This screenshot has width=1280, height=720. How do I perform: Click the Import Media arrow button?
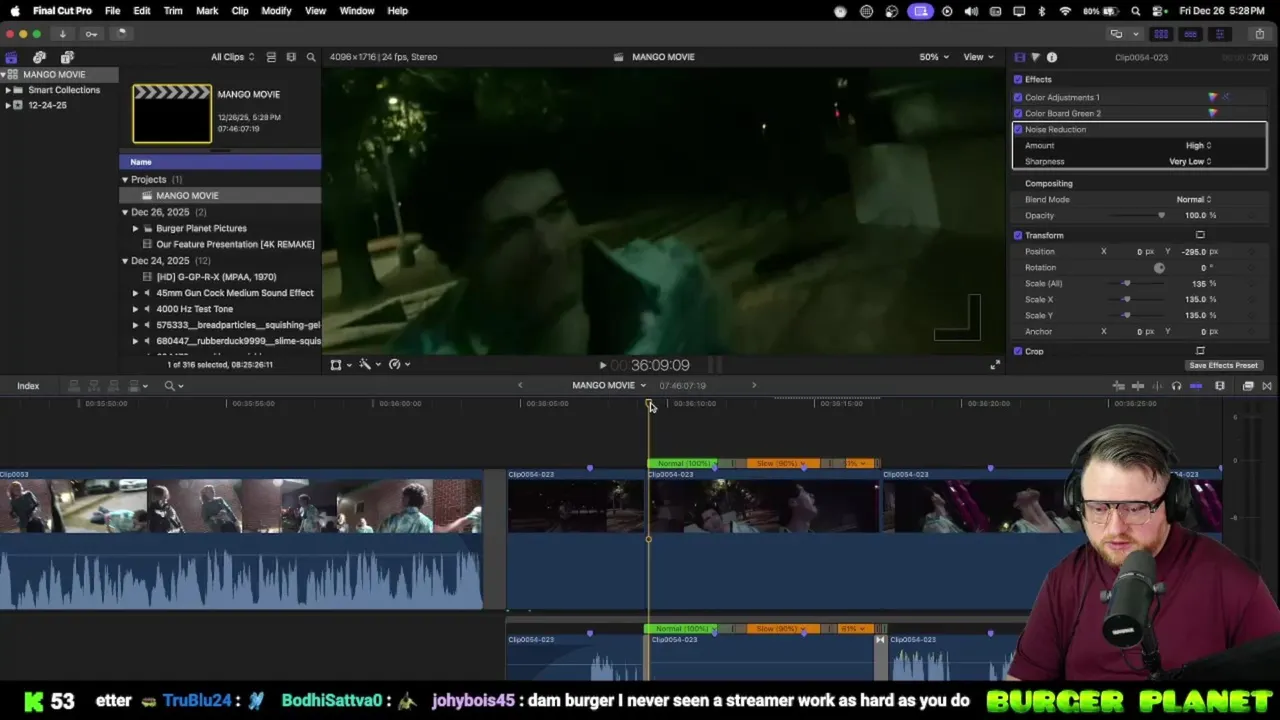pyautogui.click(x=62, y=34)
